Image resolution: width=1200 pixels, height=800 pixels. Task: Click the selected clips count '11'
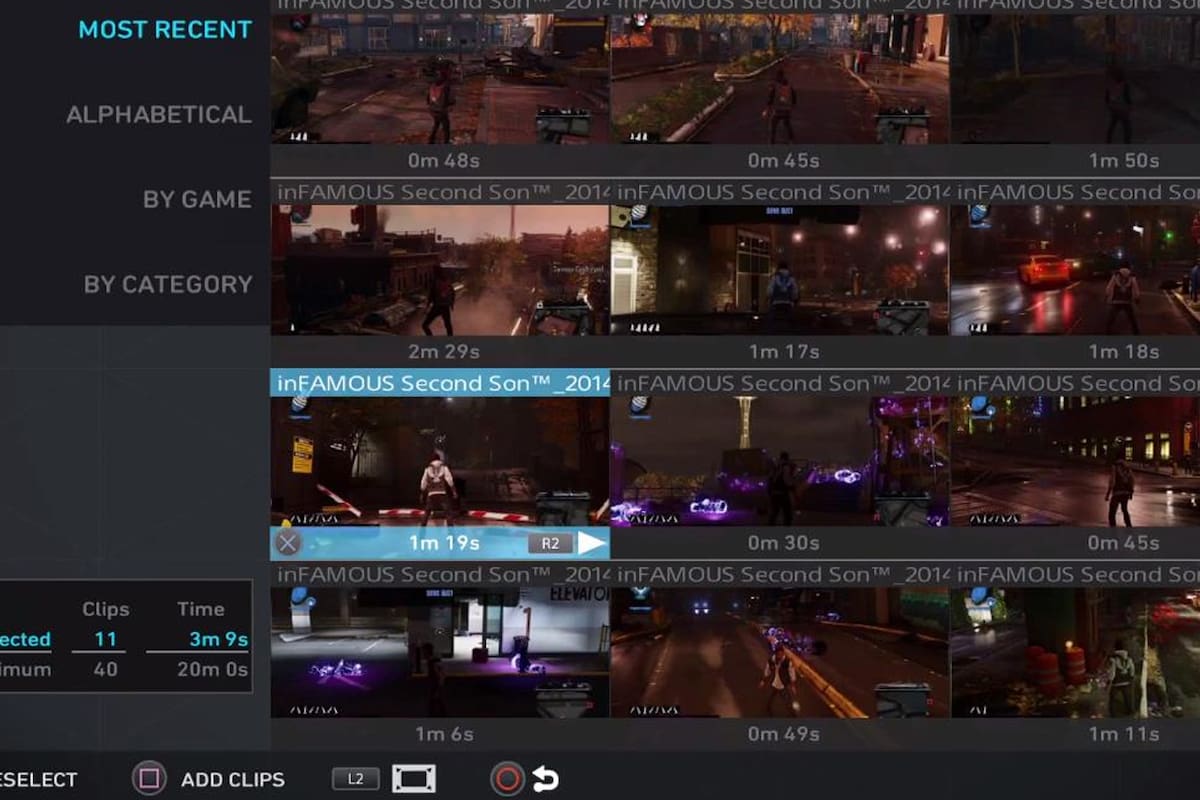tap(105, 639)
